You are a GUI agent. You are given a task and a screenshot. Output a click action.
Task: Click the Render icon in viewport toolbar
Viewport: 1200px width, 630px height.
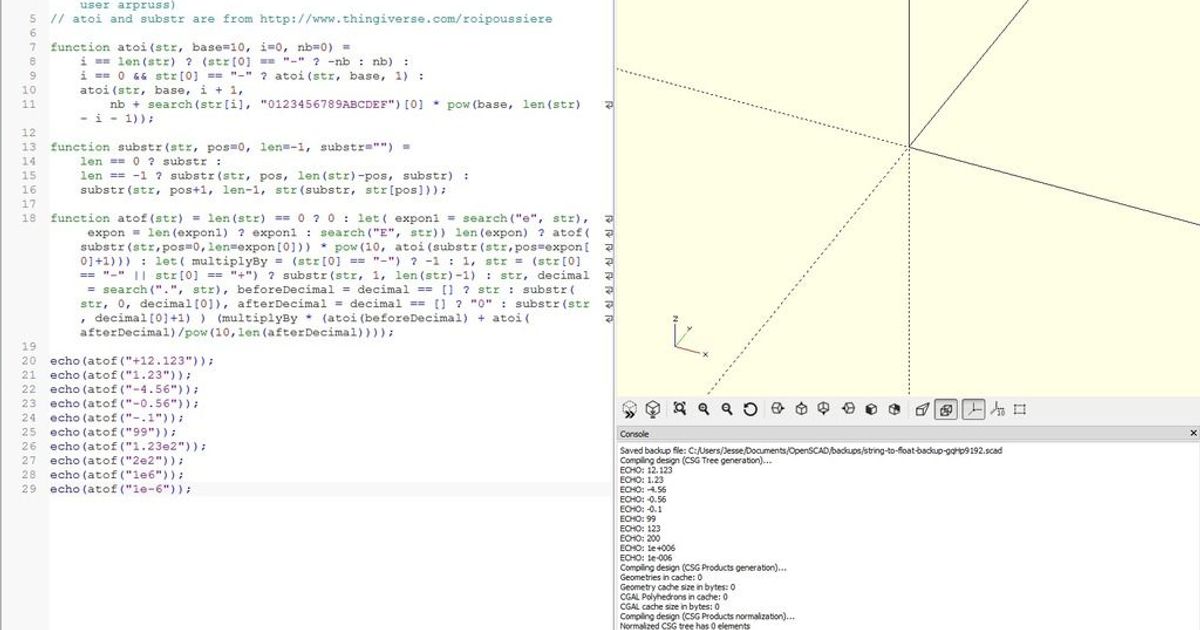pyautogui.click(x=652, y=409)
